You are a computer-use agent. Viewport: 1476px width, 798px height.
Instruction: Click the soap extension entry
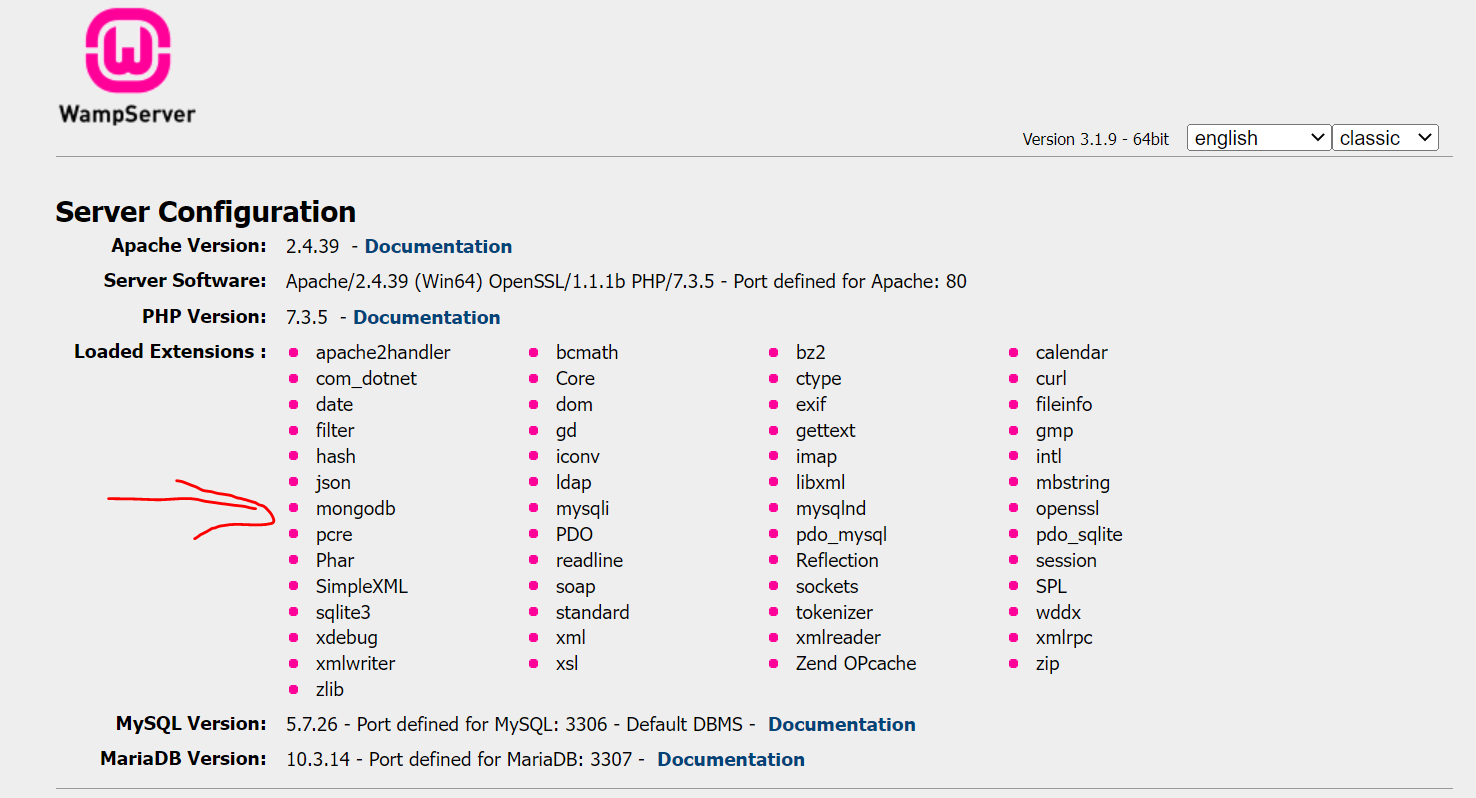pyautogui.click(x=575, y=586)
